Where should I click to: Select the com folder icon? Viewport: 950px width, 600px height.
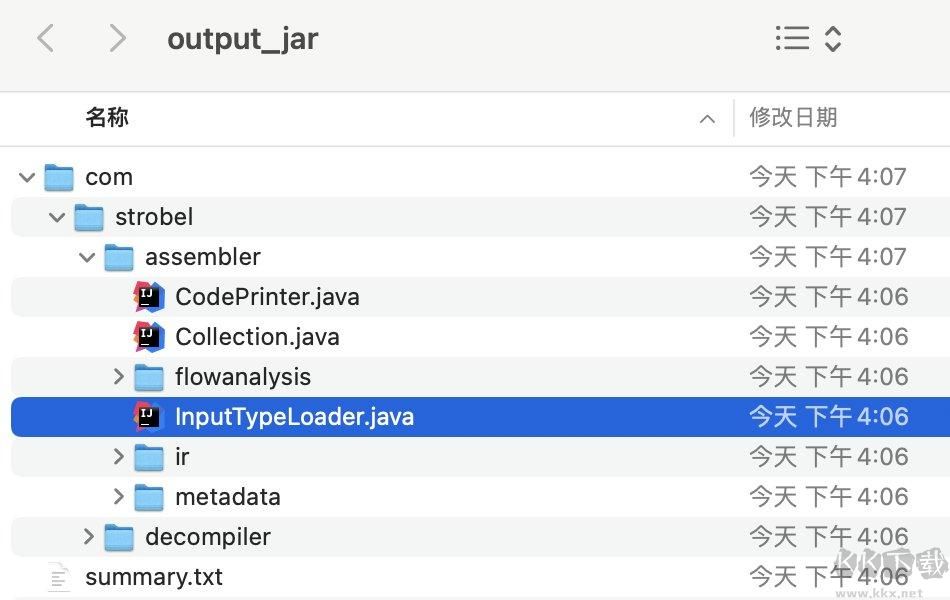pyautogui.click(x=59, y=178)
